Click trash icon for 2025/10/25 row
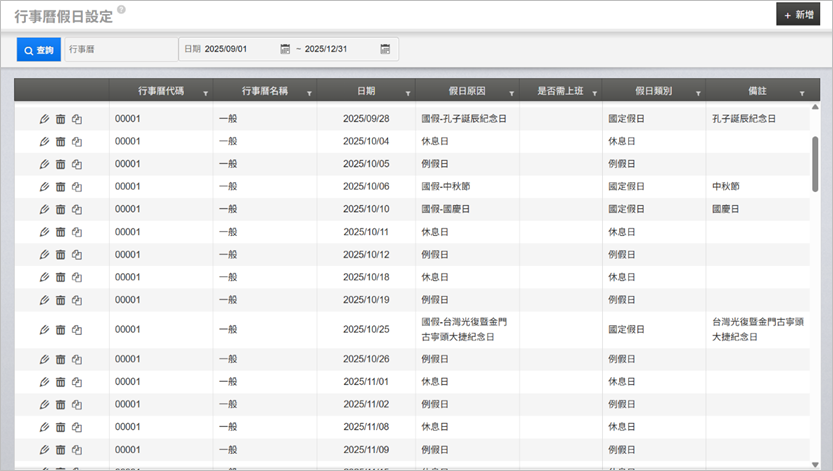Screen dimensions: 833x471 (x=60, y=330)
